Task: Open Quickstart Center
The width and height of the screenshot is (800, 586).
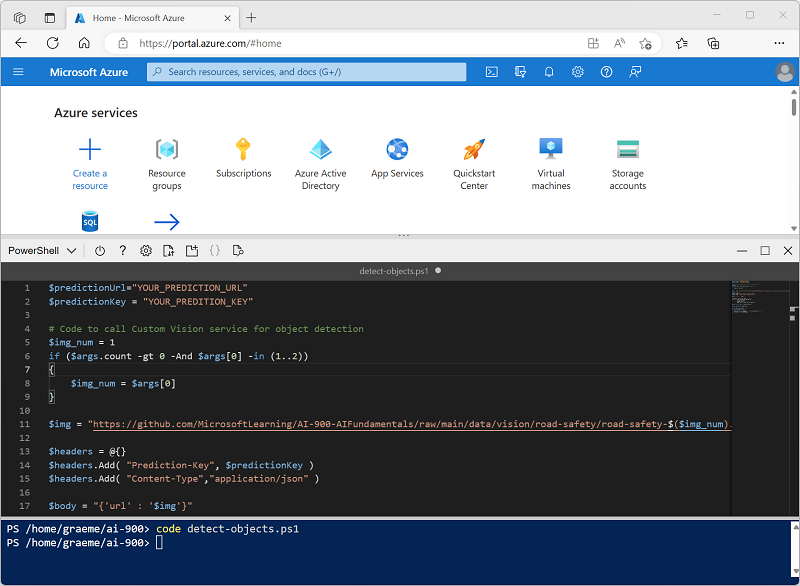Action: click(474, 164)
